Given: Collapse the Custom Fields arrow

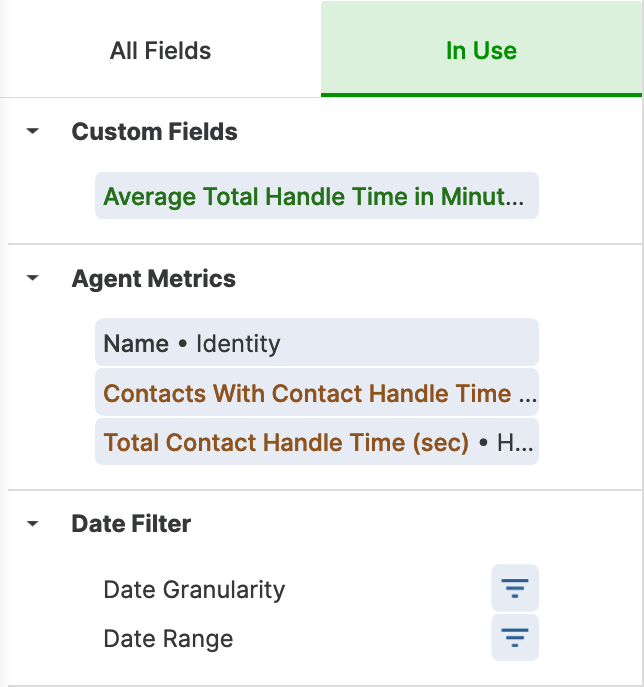Looking at the screenshot, I should tap(33, 131).
